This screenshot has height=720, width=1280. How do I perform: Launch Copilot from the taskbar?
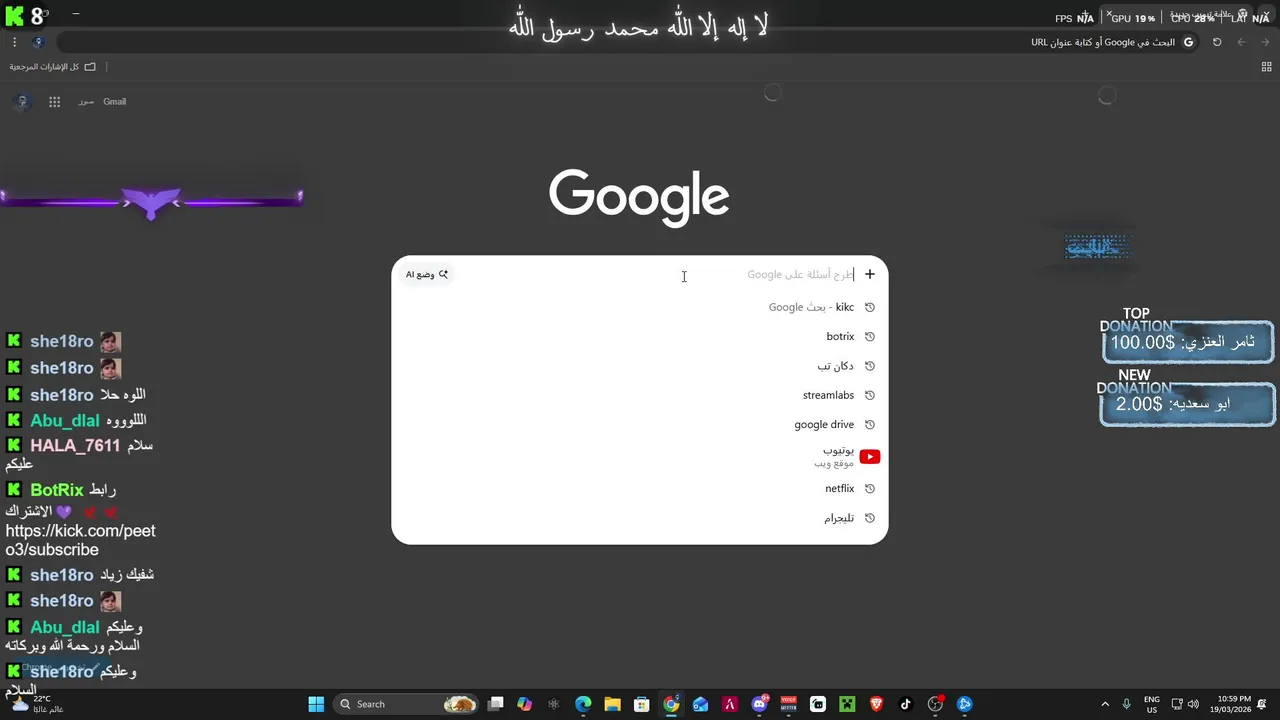(x=524, y=704)
